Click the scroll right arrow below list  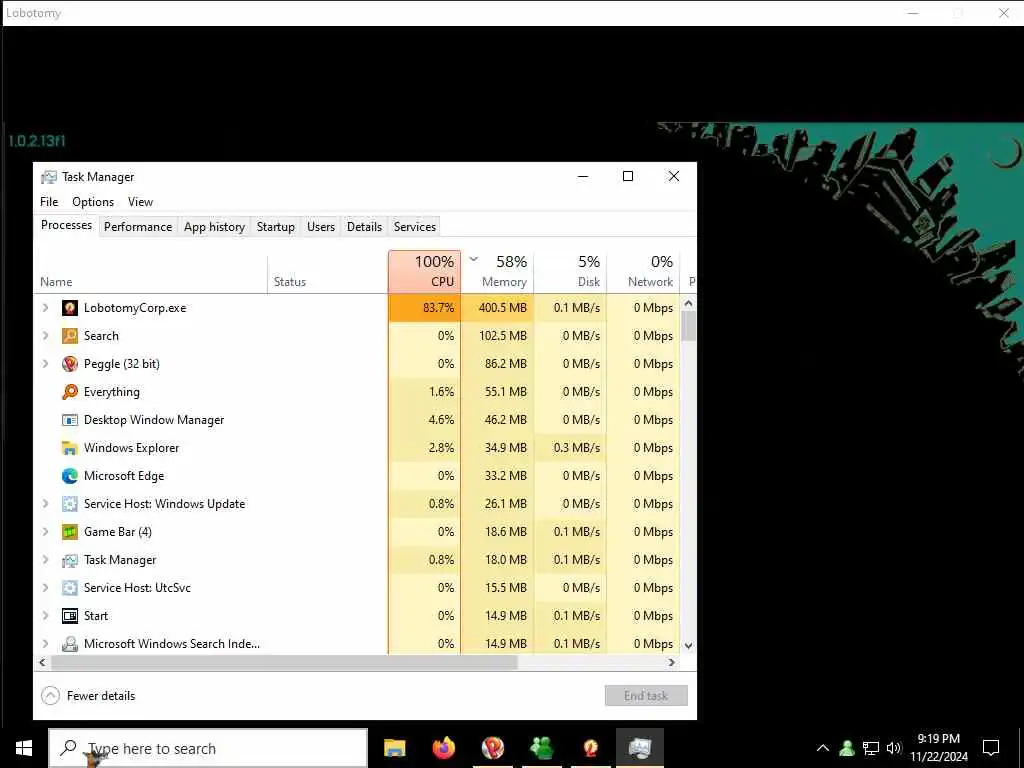671,662
